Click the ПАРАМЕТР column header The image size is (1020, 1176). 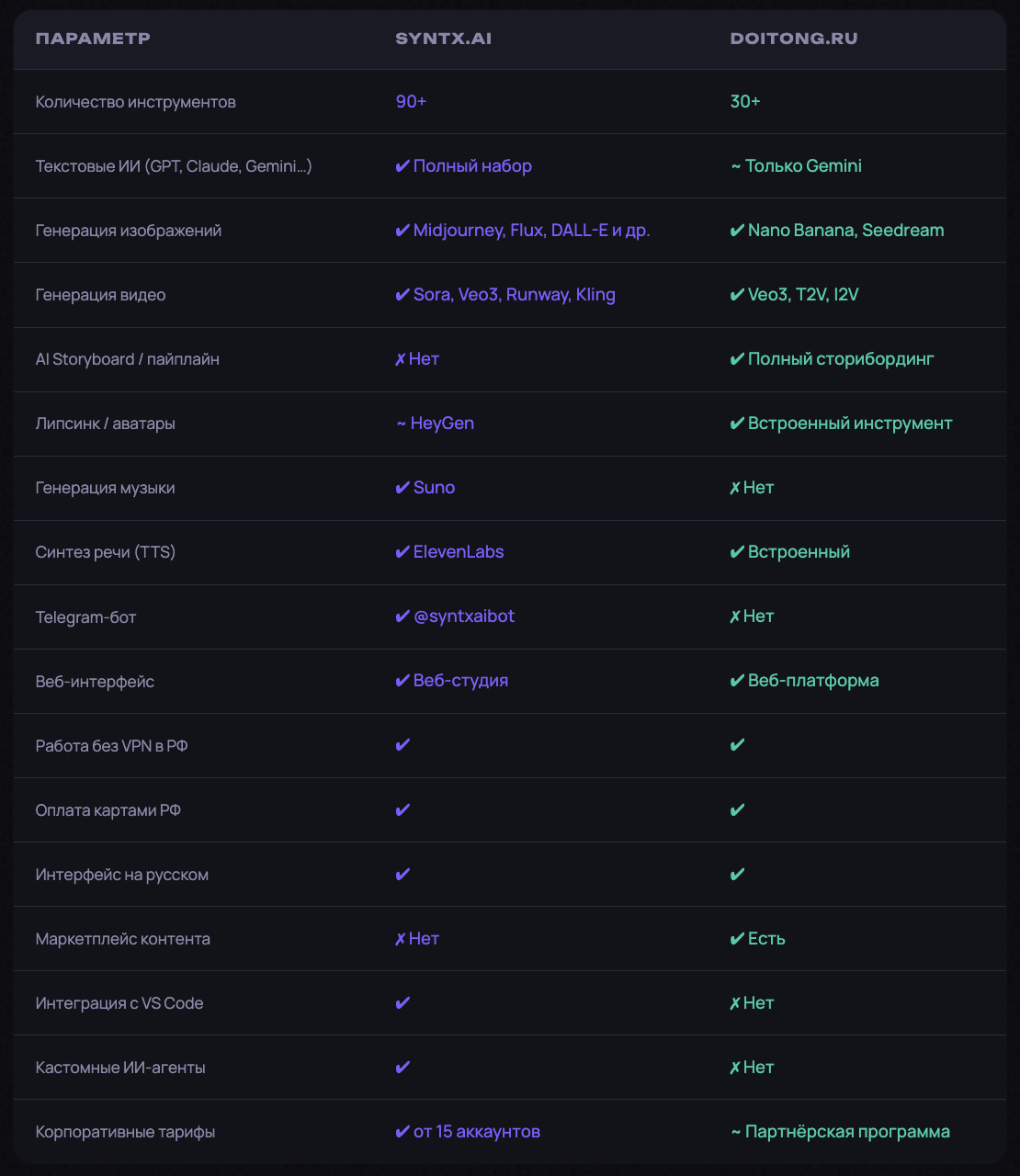tap(93, 39)
